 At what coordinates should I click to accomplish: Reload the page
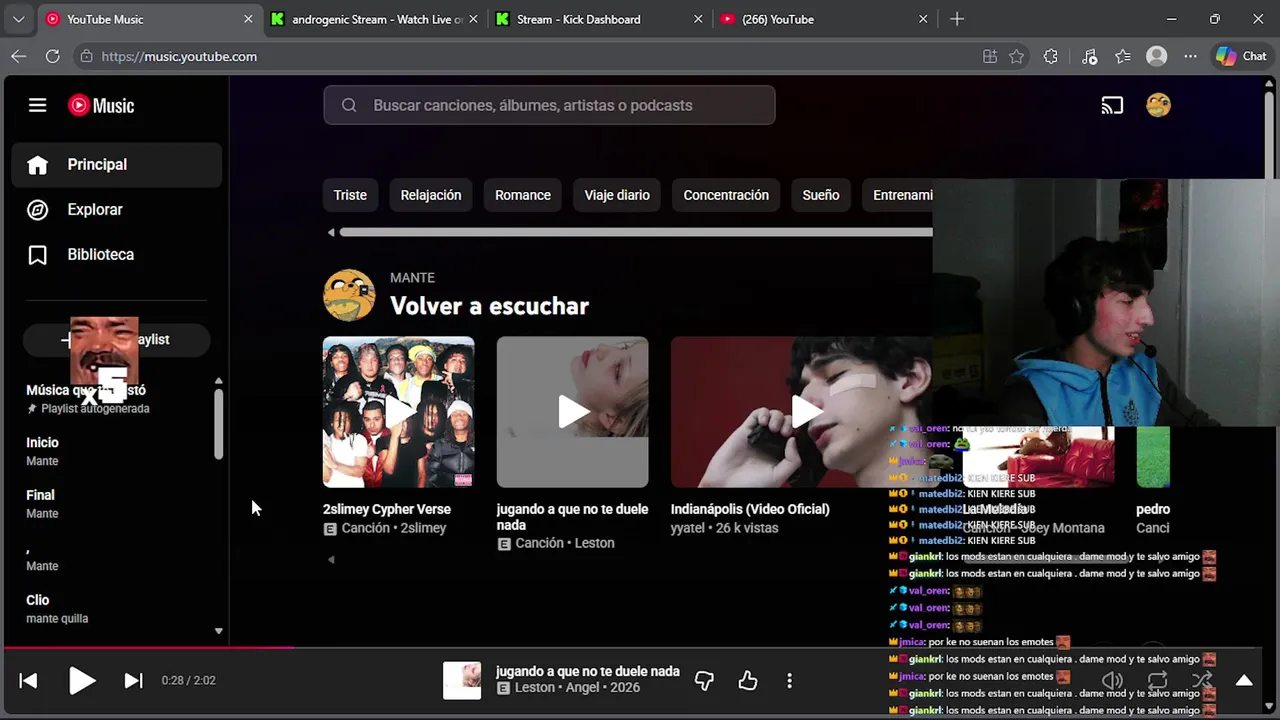click(x=53, y=57)
